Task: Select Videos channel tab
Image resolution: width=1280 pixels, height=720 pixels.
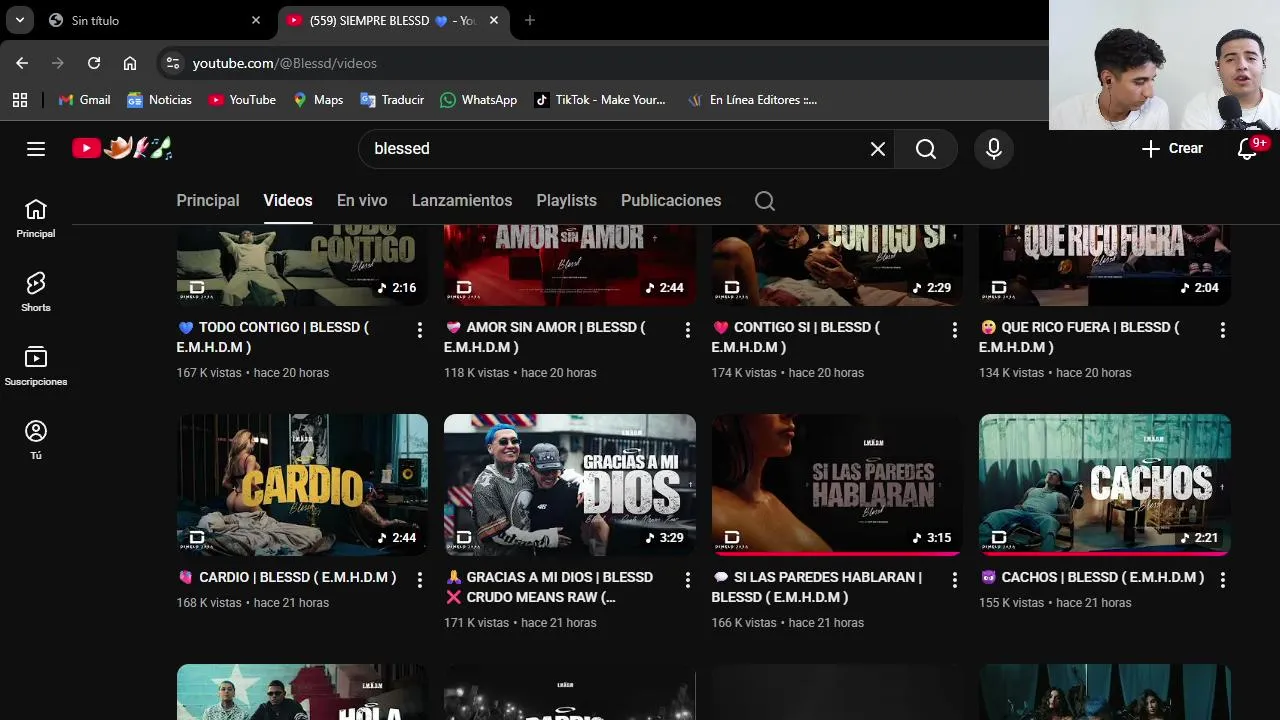Action: point(288,201)
